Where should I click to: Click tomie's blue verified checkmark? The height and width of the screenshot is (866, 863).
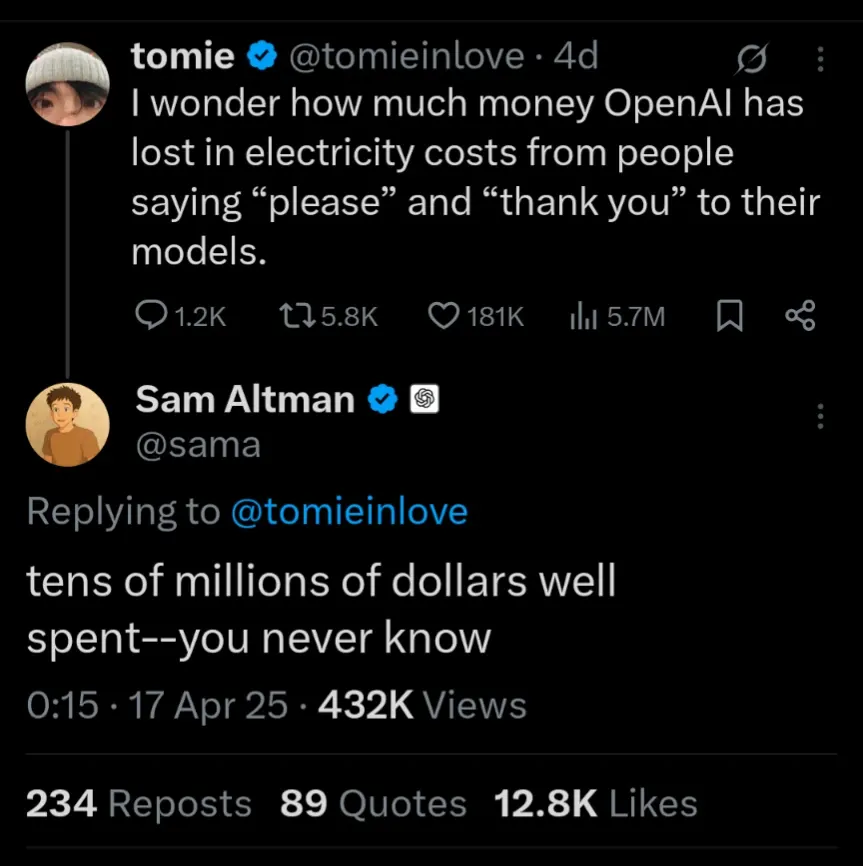tap(262, 57)
